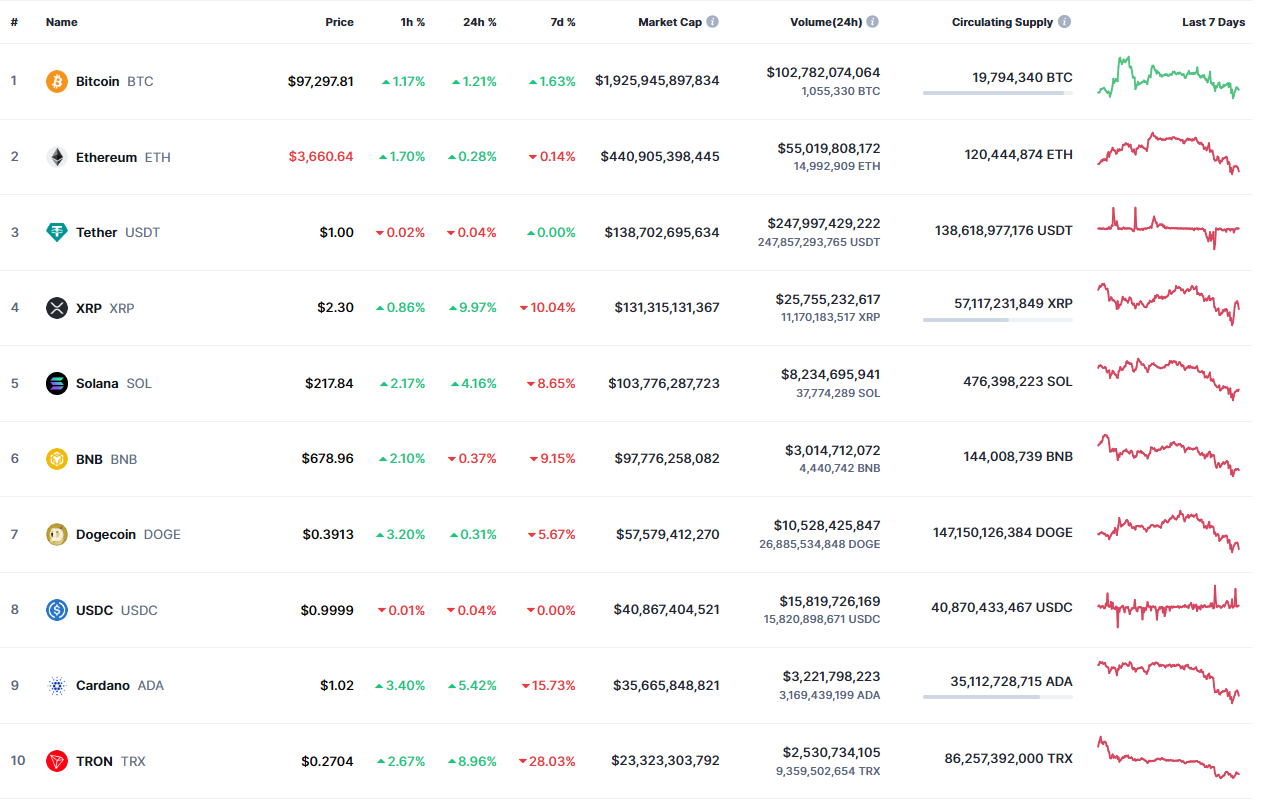Click Cardano 7d change 15.73%
The height and width of the screenshot is (806, 1274).
pos(547,685)
